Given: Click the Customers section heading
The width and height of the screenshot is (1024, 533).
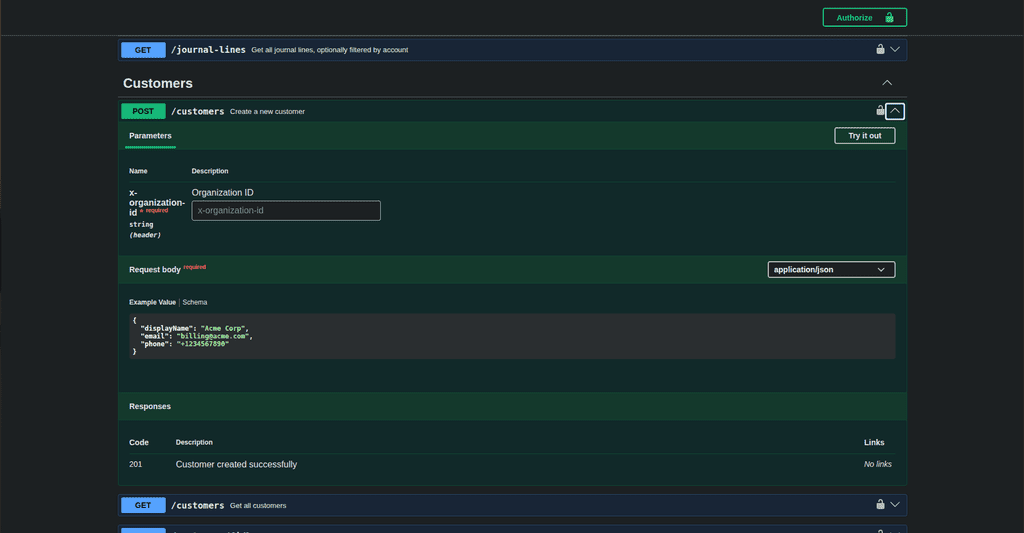Looking at the screenshot, I should [x=158, y=84].
